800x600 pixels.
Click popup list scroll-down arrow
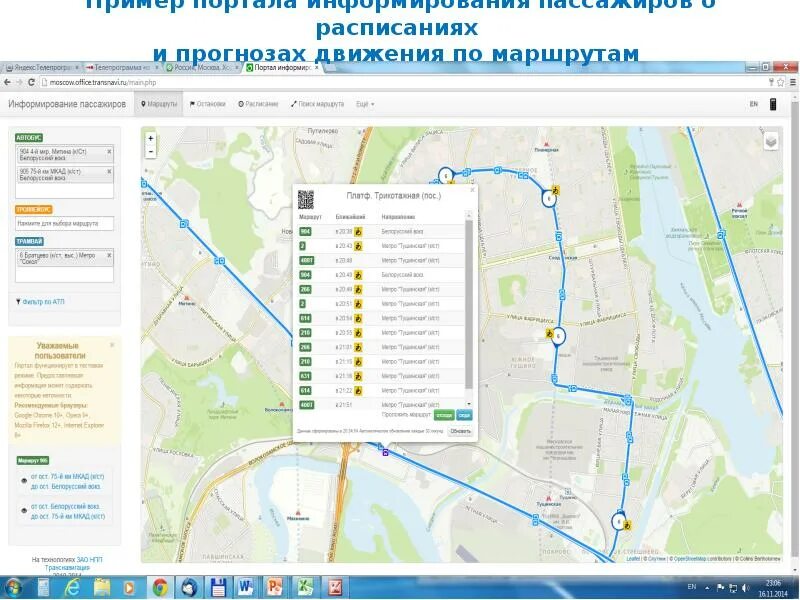click(468, 405)
